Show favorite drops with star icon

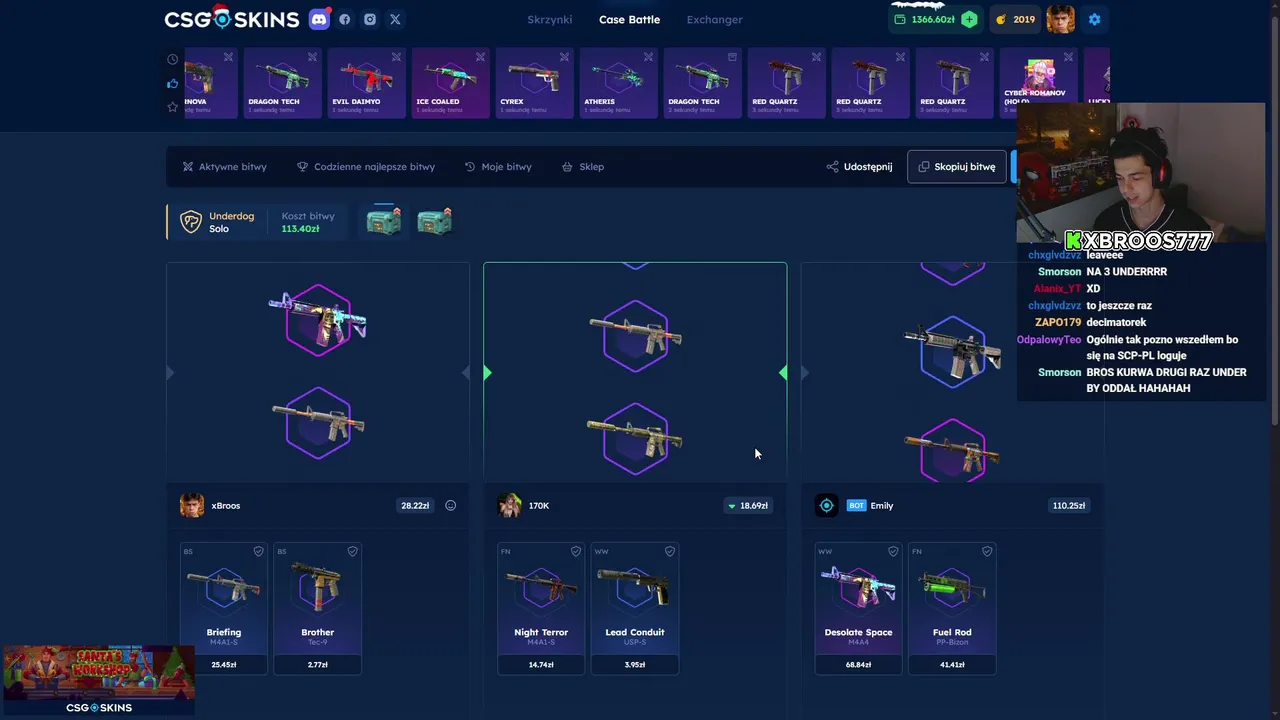tap(173, 107)
